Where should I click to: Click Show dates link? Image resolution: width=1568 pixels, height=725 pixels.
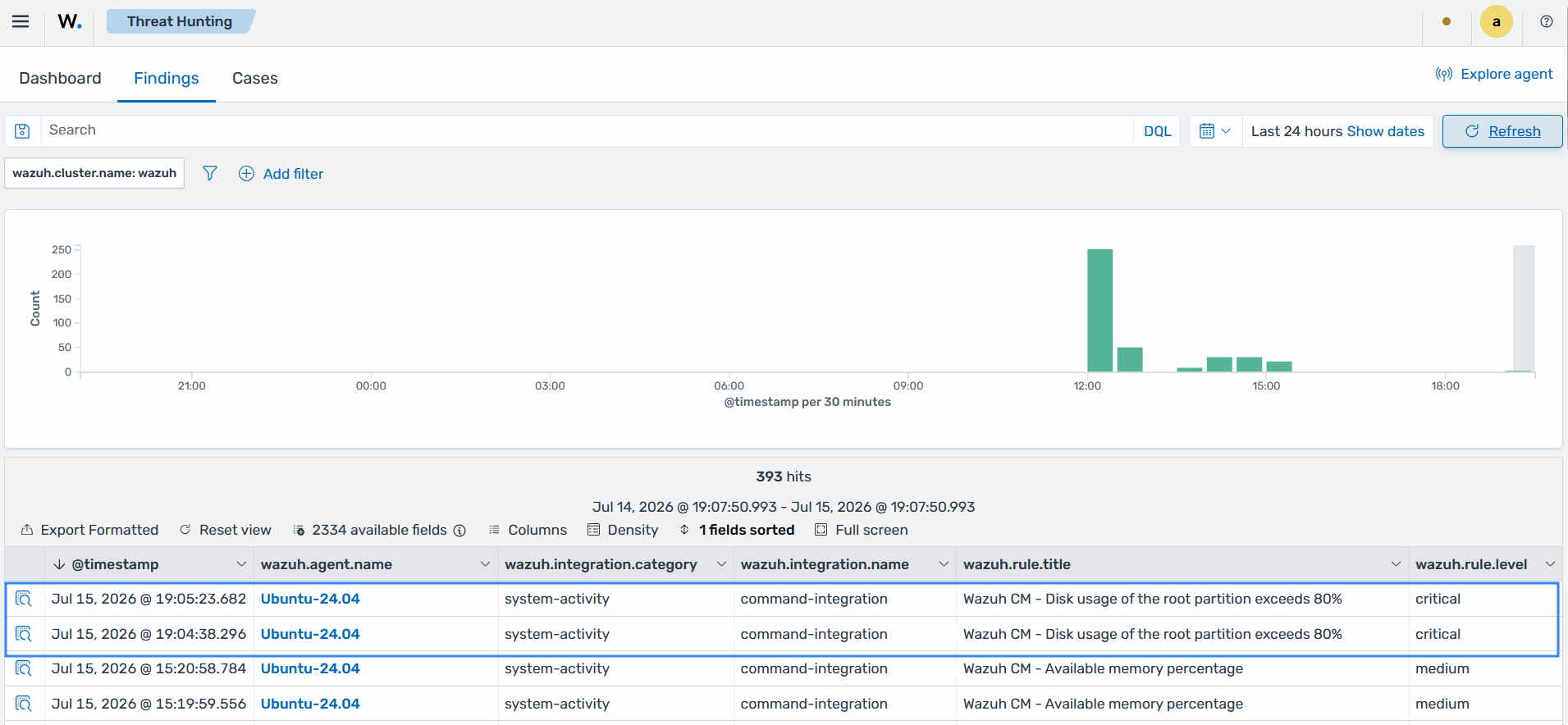pos(1386,131)
